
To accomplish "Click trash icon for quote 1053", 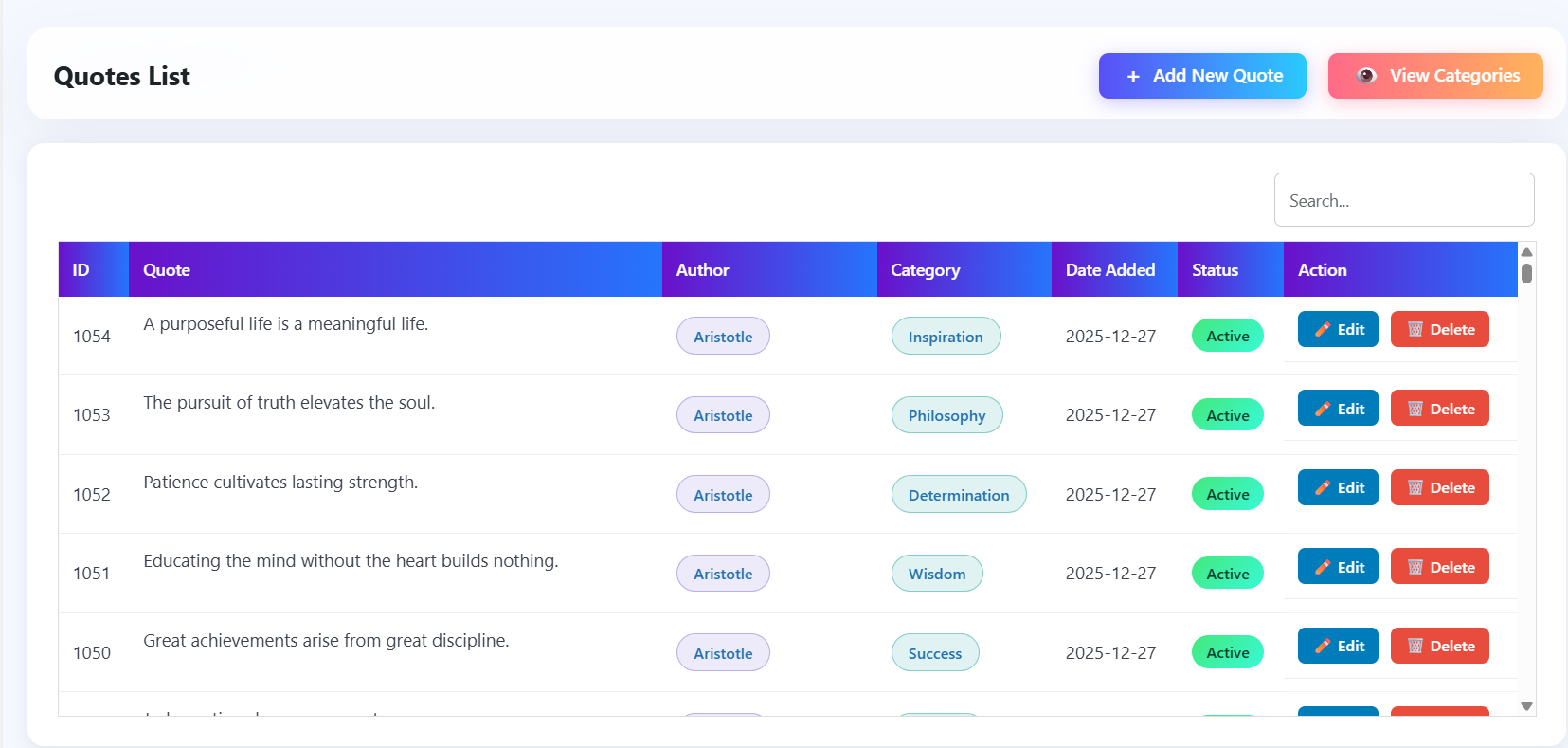I will (x=1415, y=410).
